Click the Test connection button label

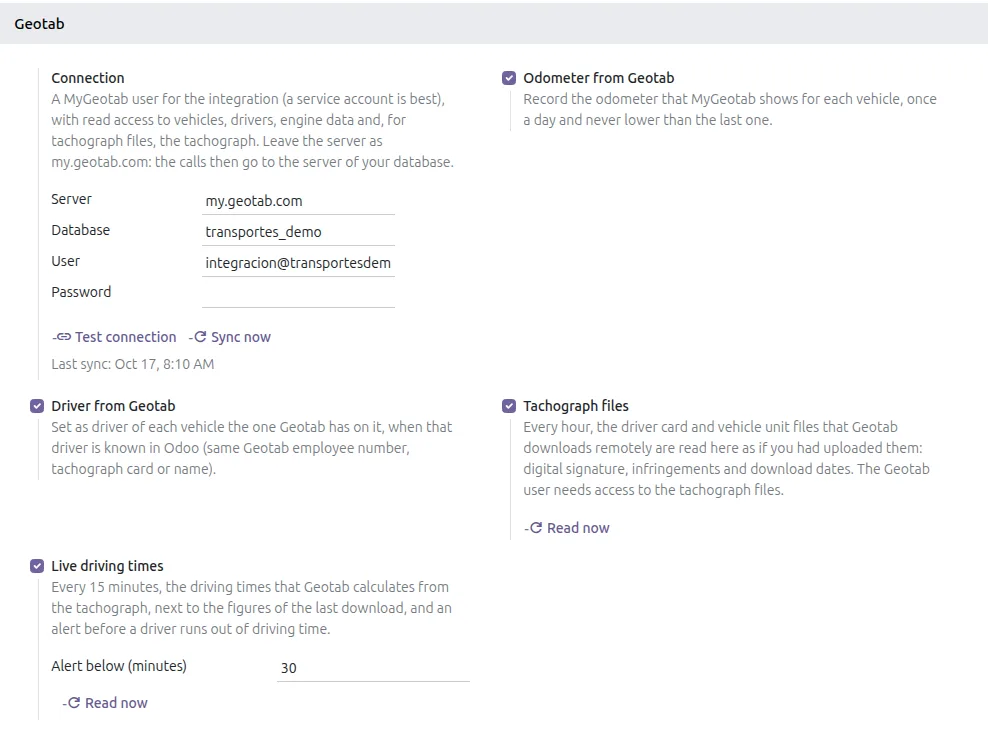[x=125, y=337]
